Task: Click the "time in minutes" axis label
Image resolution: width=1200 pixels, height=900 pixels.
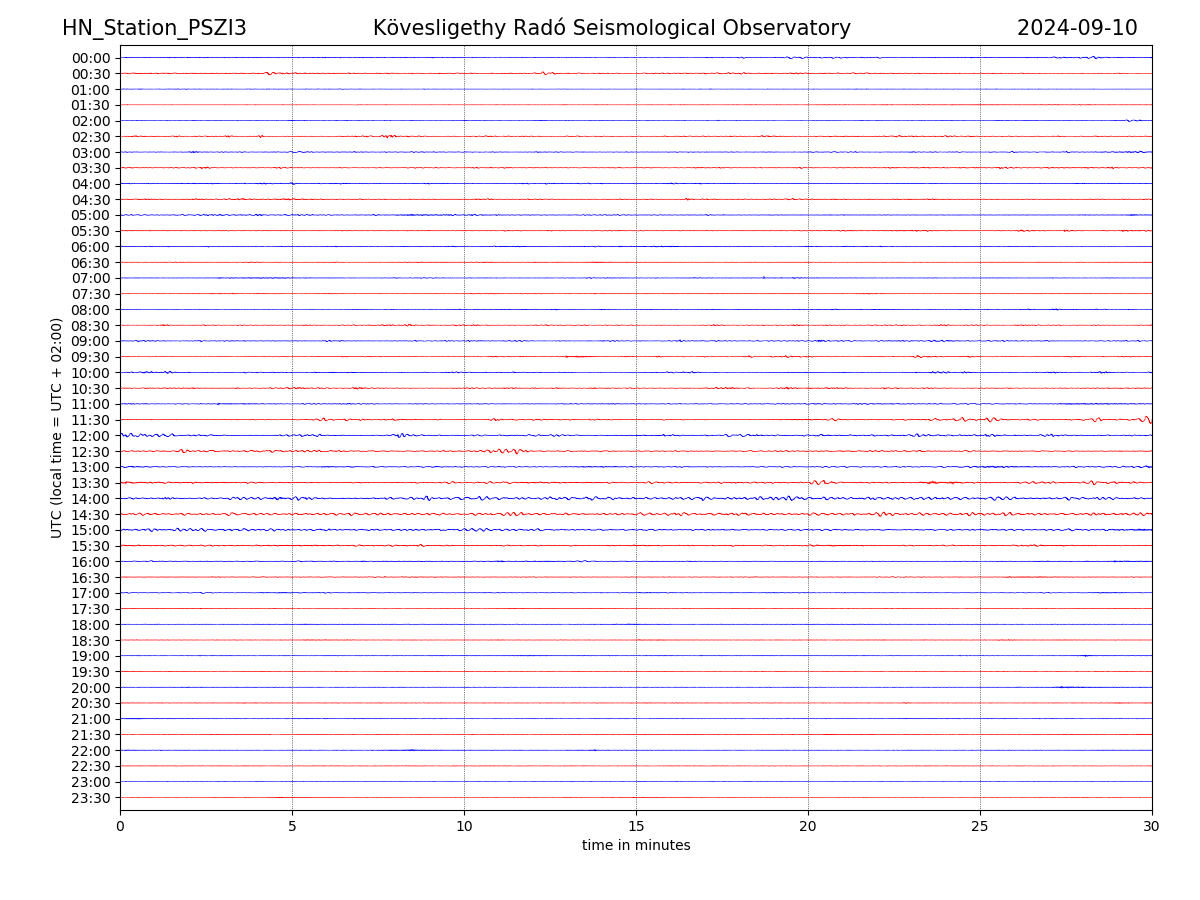Action: point(636,846)
